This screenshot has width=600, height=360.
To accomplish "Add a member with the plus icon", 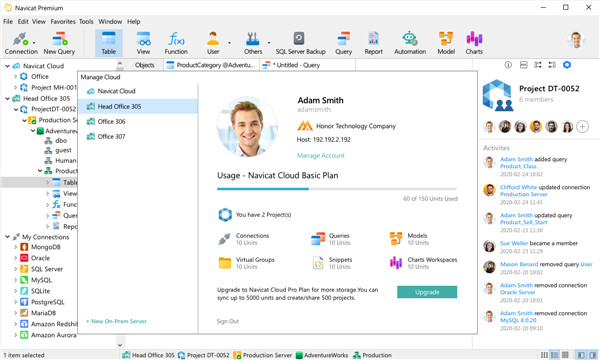I will tap(582, 126).
